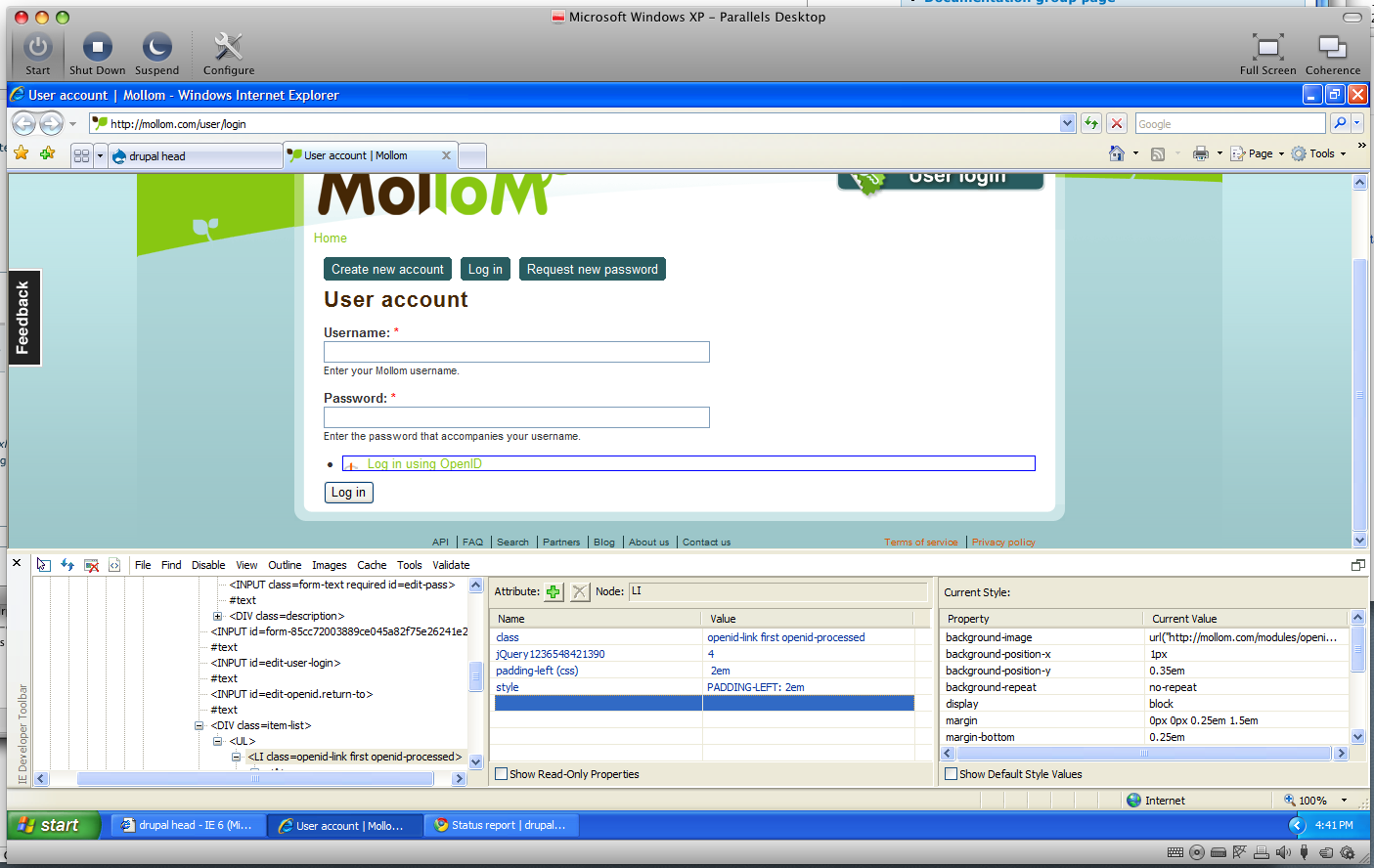Viewport: 1374px width, 868px height.
Task: Open the Page menu dropdown
Action: tap(1281, 153)
